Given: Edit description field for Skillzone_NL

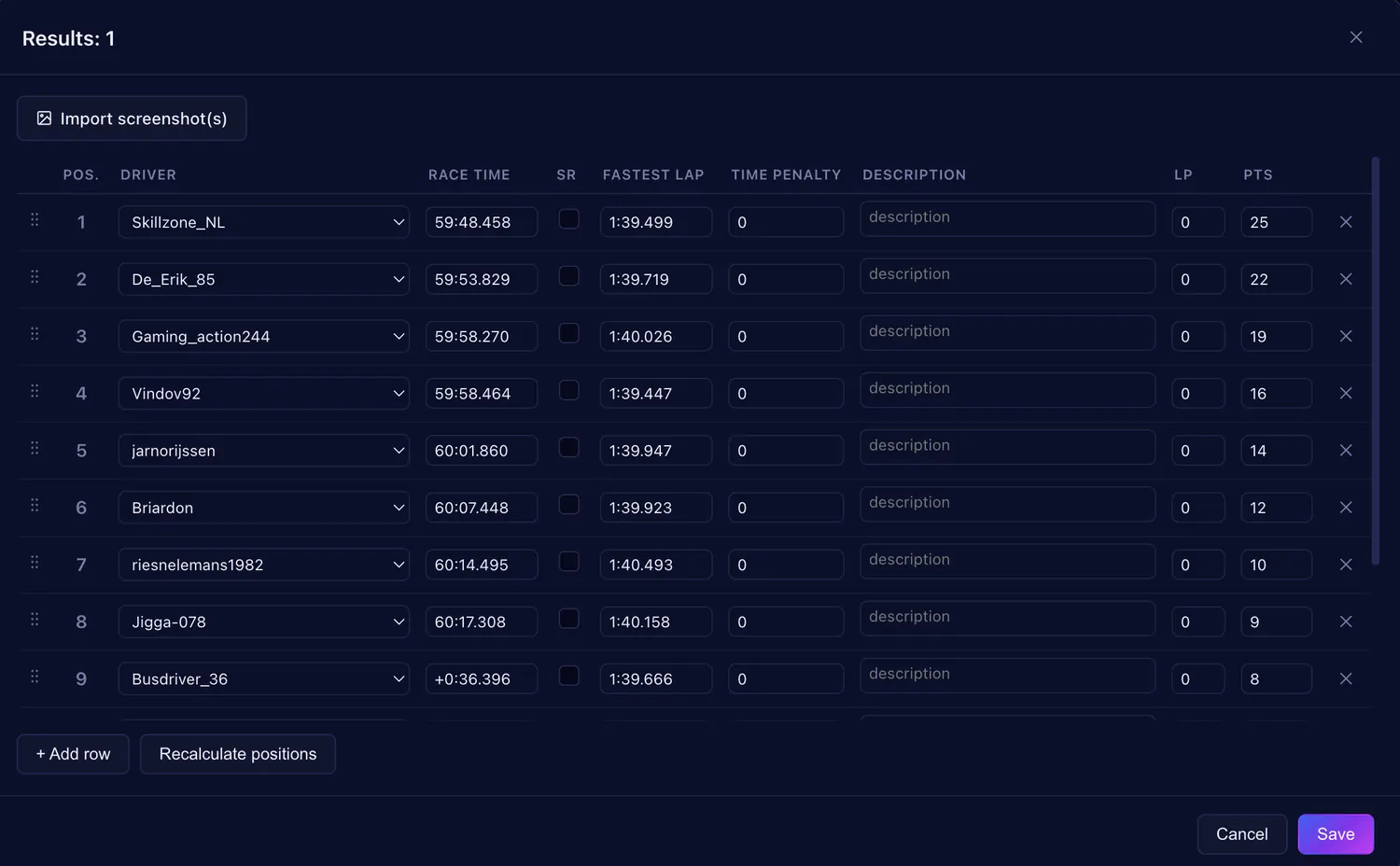Looking at the screenshot, I should [1008, 218].
